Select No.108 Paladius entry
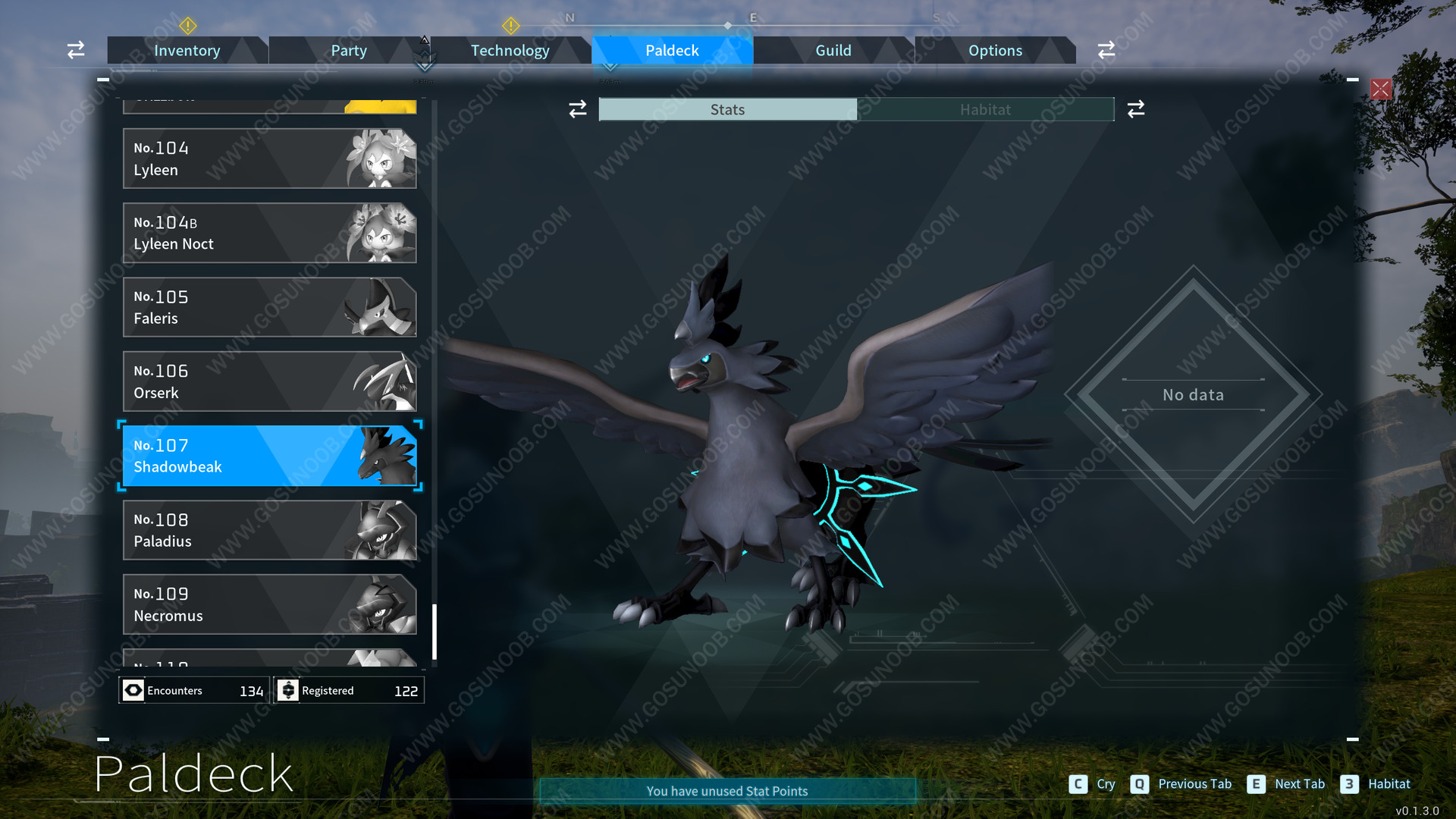The height and width of the screenshot is (819, 1456). coord(270,530)
